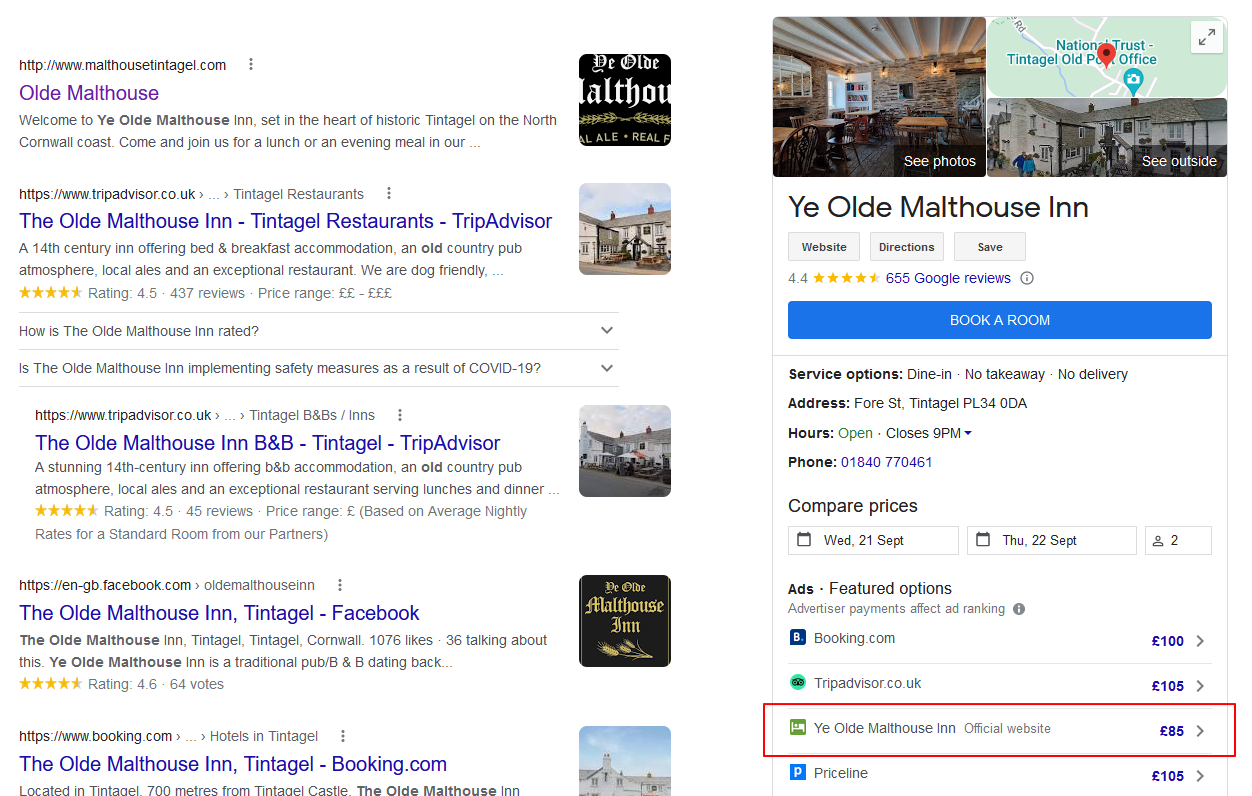The width and height of the screenshot is (1252, 796).
Task: Save Ye Olde Malthouse Inn
Action: (990, 247)
